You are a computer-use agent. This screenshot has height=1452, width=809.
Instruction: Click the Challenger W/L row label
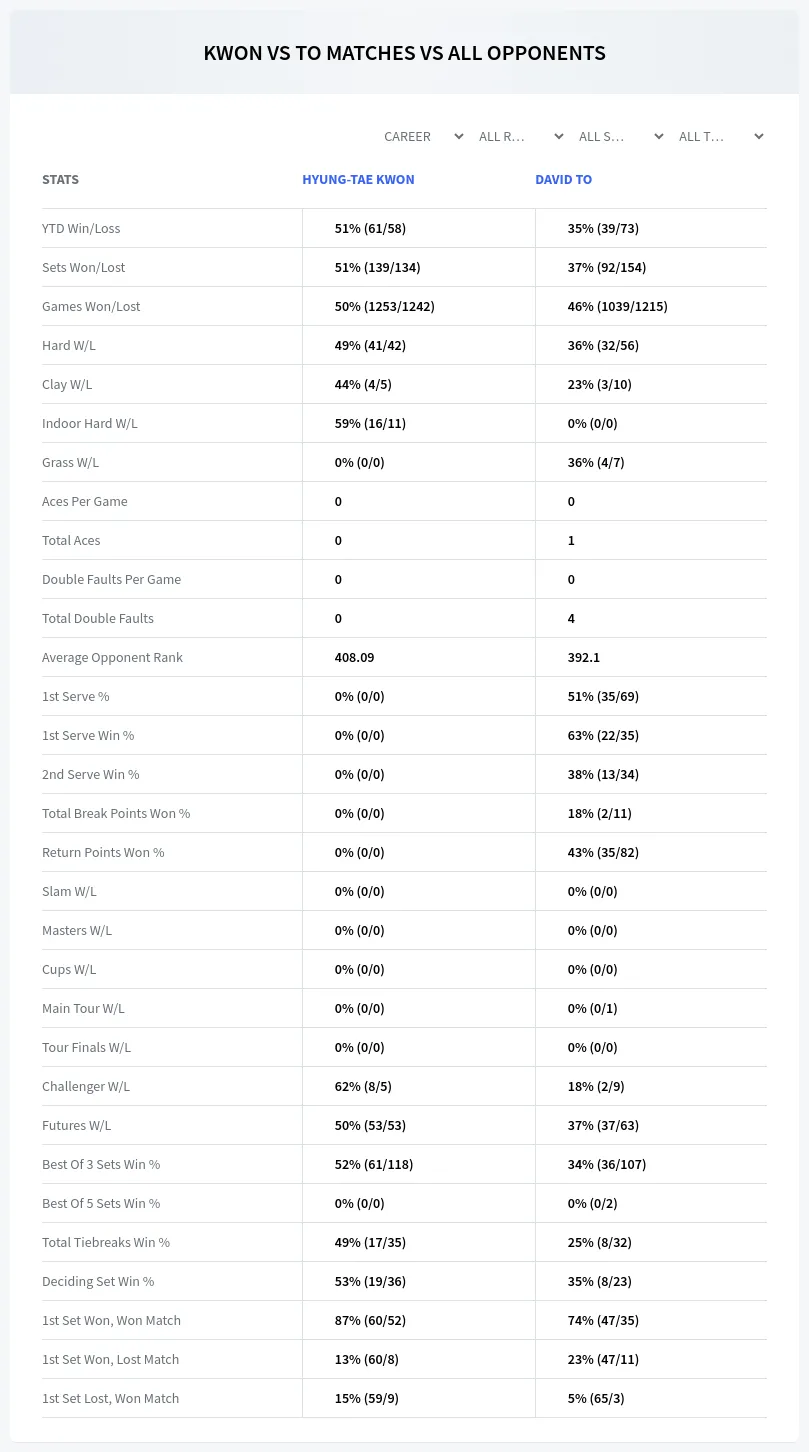click(86, 1086)
